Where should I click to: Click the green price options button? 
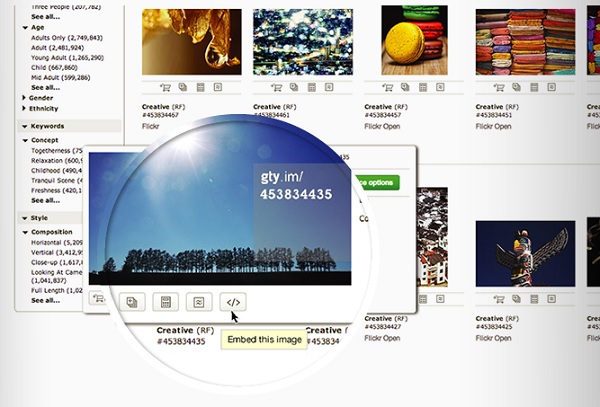pos(377,182)
